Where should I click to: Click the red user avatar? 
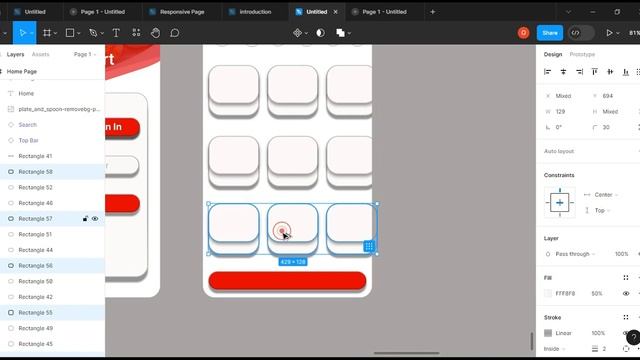523,33
